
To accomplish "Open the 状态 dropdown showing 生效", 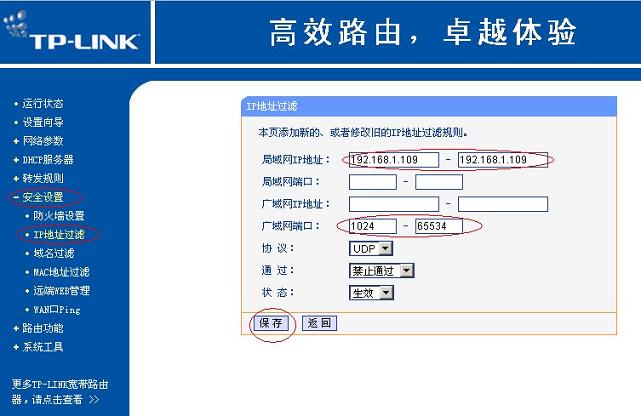I will pos(371,292).
